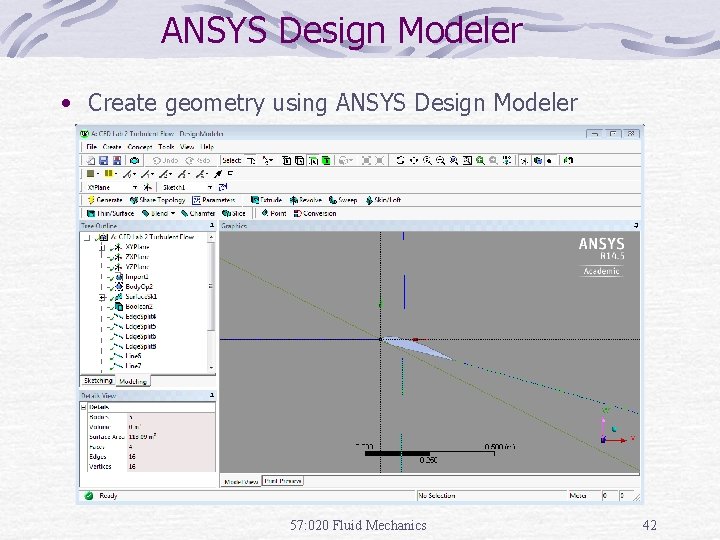The width and height of the screenshot is (720, 540).
Task: Select the Revolve feature tool
Action: pyautogui.click(x=305, y=200)
